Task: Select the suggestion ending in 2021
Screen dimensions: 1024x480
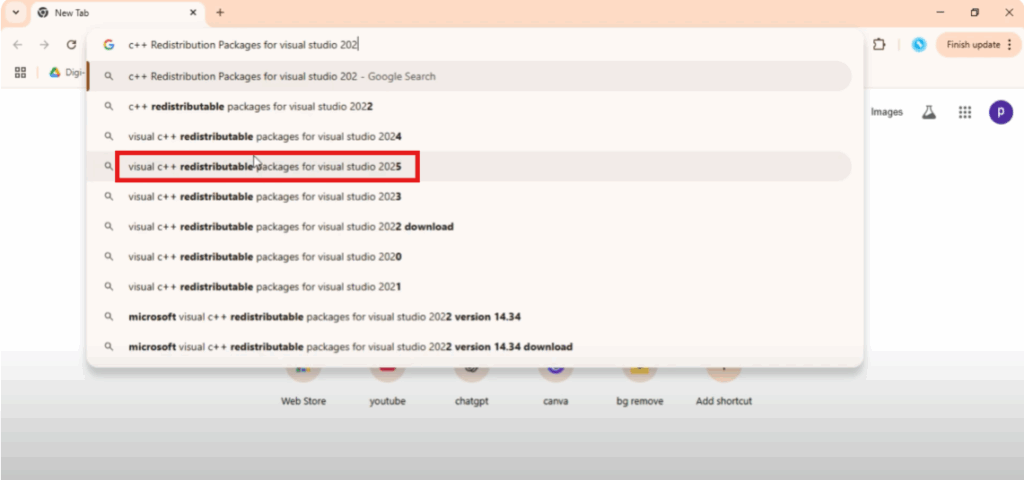Action: point(470,287)
